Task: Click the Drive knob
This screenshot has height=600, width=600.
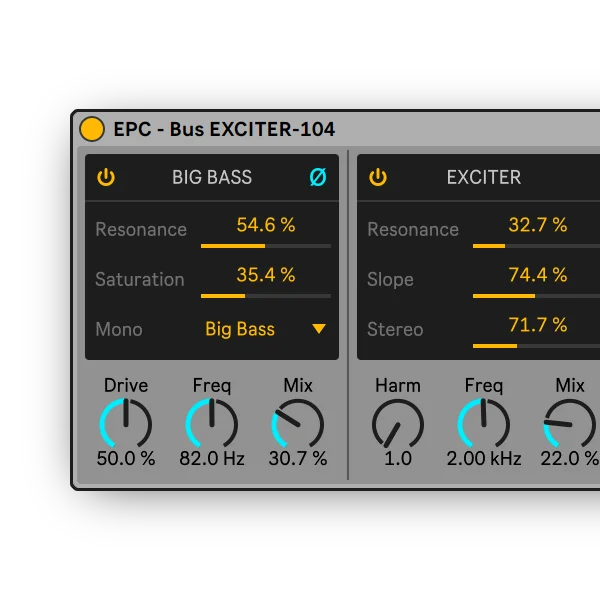Action: click(126, 423)
